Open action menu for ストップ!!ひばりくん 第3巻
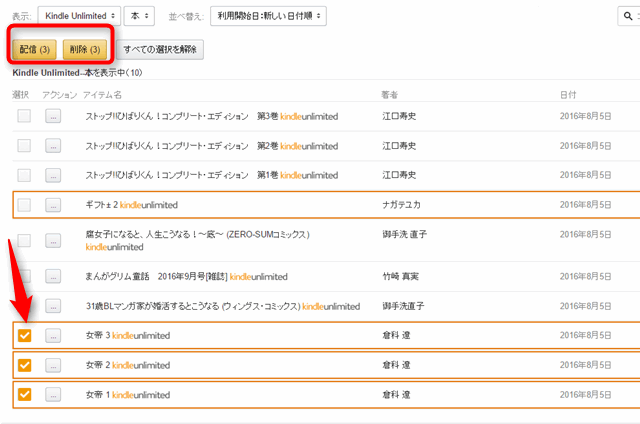The width and height of the screenshot is (640, 424). point(53,116)
